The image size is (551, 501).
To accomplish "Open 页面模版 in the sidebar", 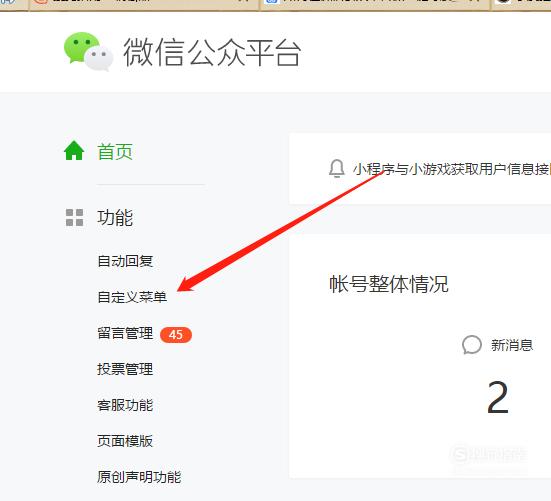I will 125,441.
